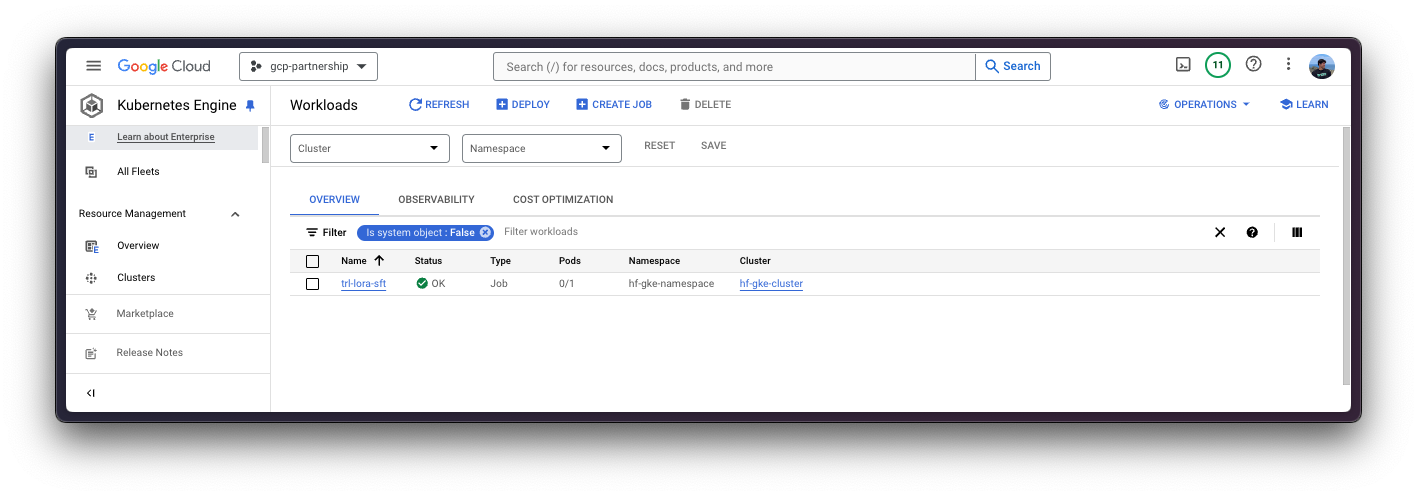Open the hf-gke-cluster link

pyautogui.click(x=771, y=284)
